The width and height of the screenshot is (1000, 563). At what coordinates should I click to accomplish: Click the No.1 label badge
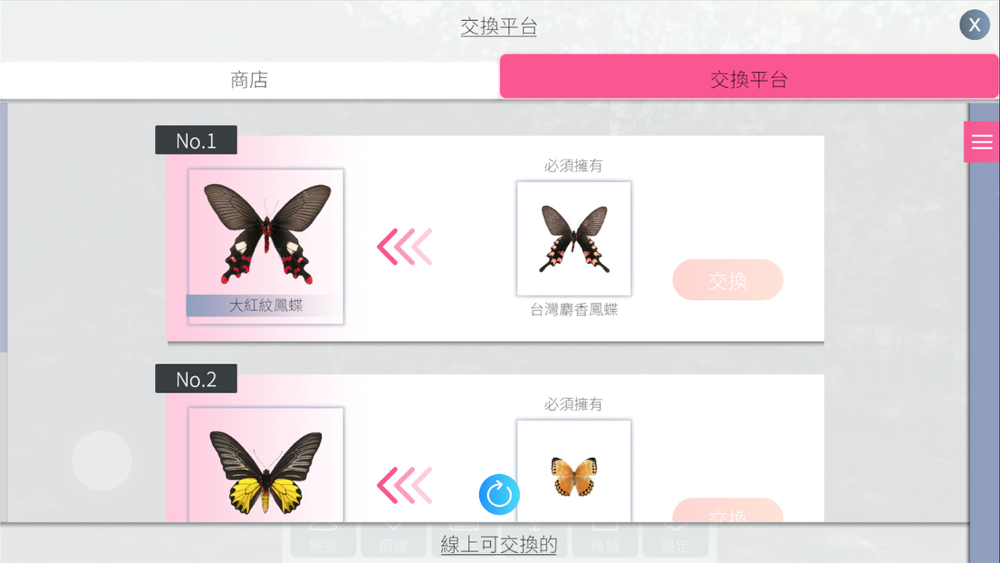196,140
